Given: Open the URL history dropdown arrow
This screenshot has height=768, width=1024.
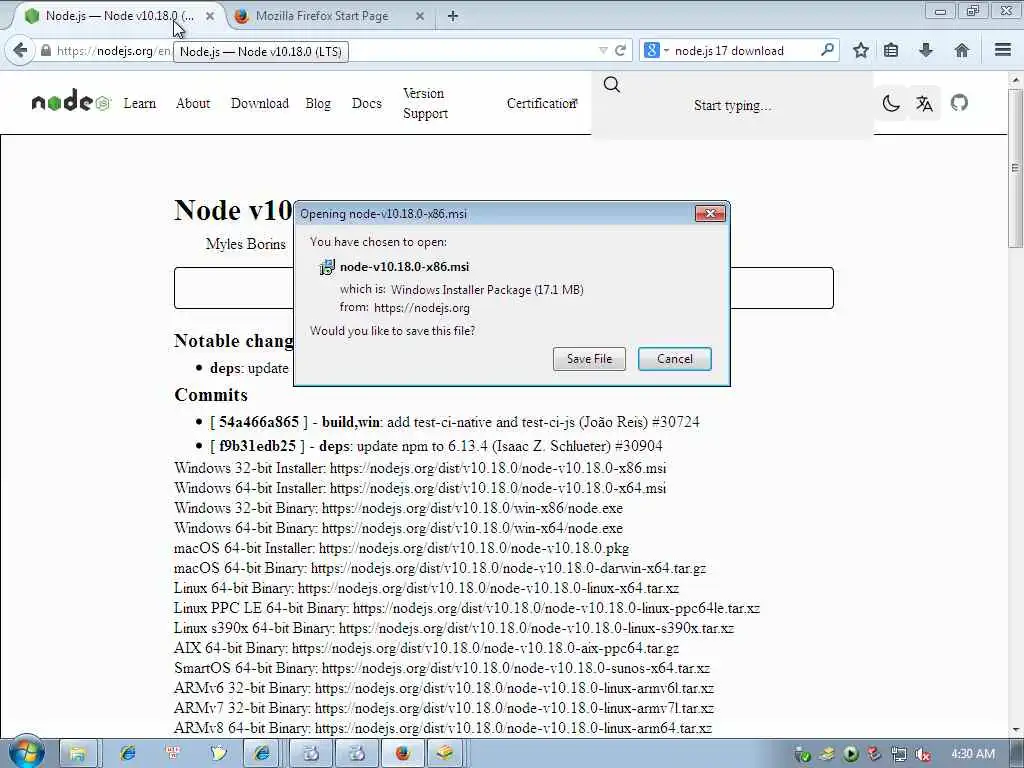Looking at the screenshot, I should click(603, 50).
